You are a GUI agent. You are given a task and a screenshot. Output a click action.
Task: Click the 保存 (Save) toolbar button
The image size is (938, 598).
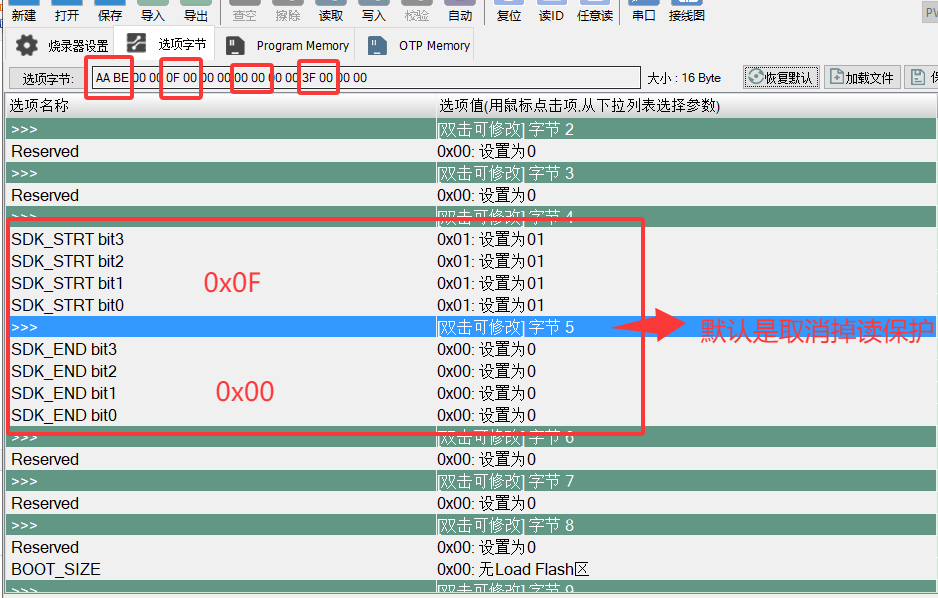110,11
